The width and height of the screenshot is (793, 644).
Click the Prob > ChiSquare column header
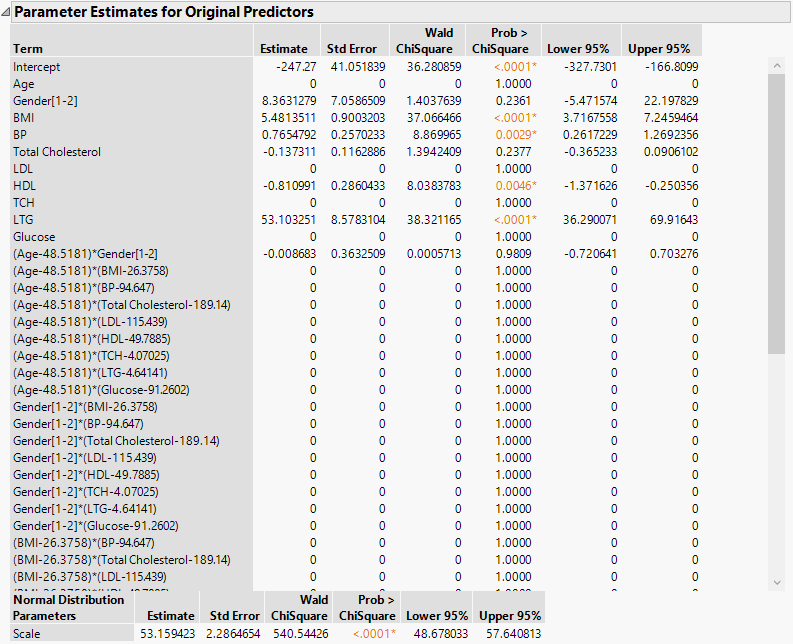tap(500, 41)
